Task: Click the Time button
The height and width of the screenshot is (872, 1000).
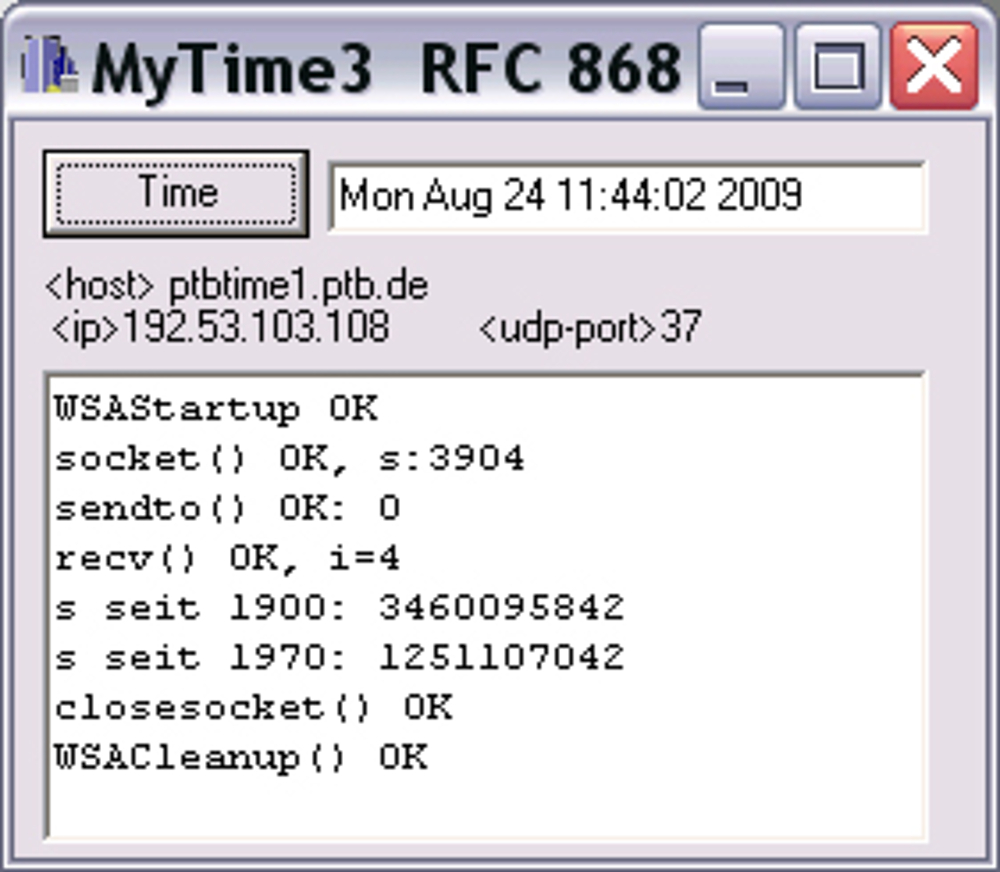Action: point(176,194)
